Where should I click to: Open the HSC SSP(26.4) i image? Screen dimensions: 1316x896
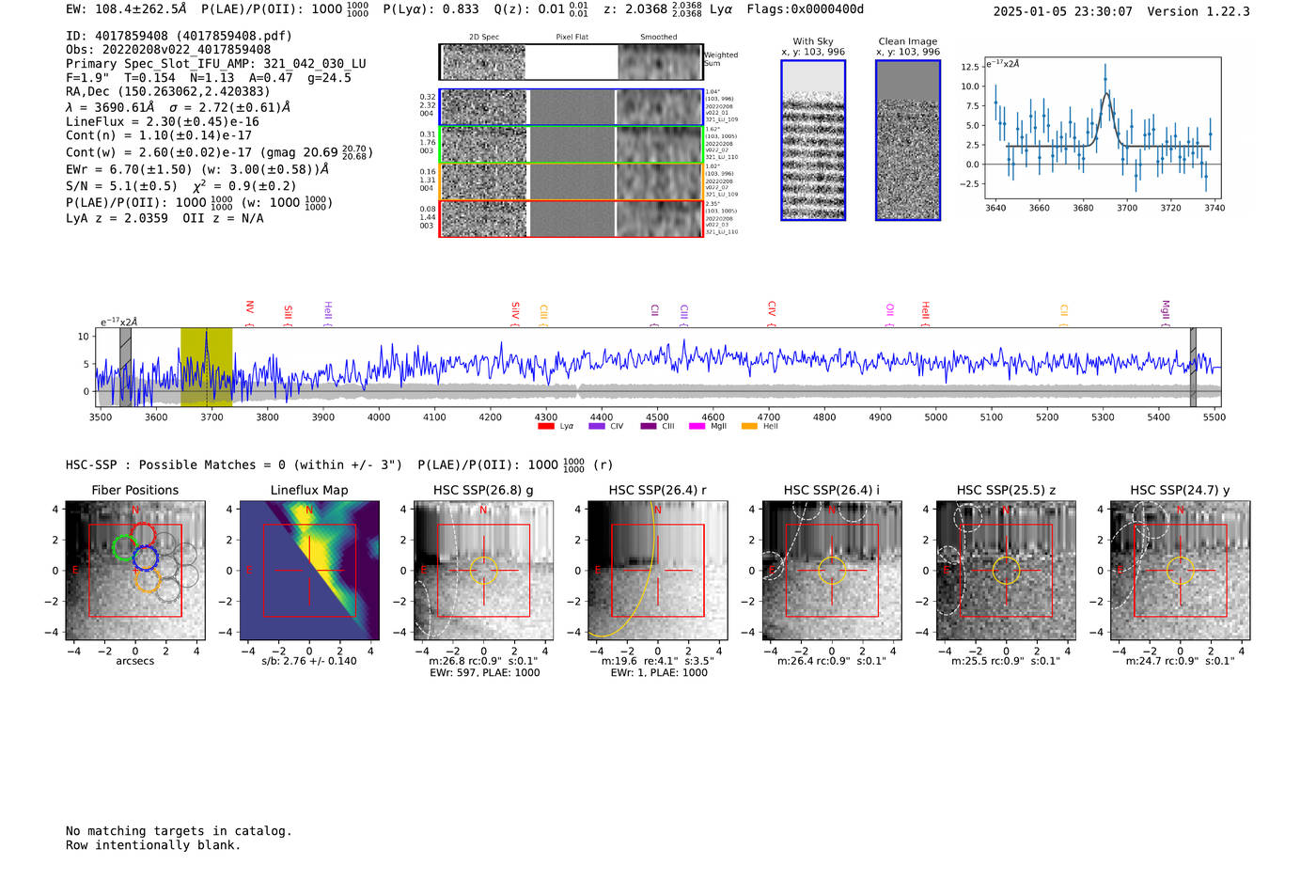coord(832,571)
